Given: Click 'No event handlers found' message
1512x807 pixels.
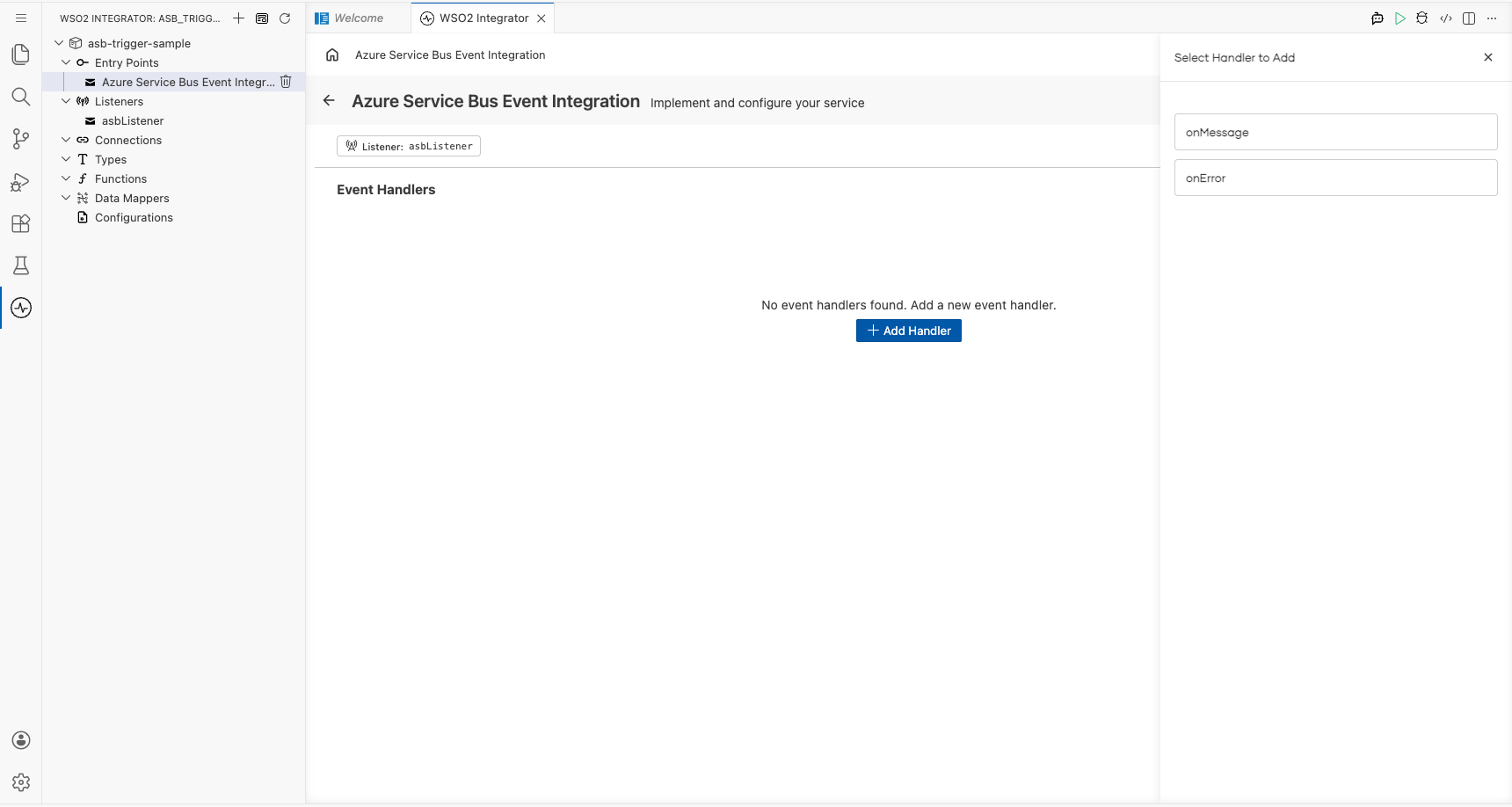Looking at the screenshot, I should coord(908,305).
